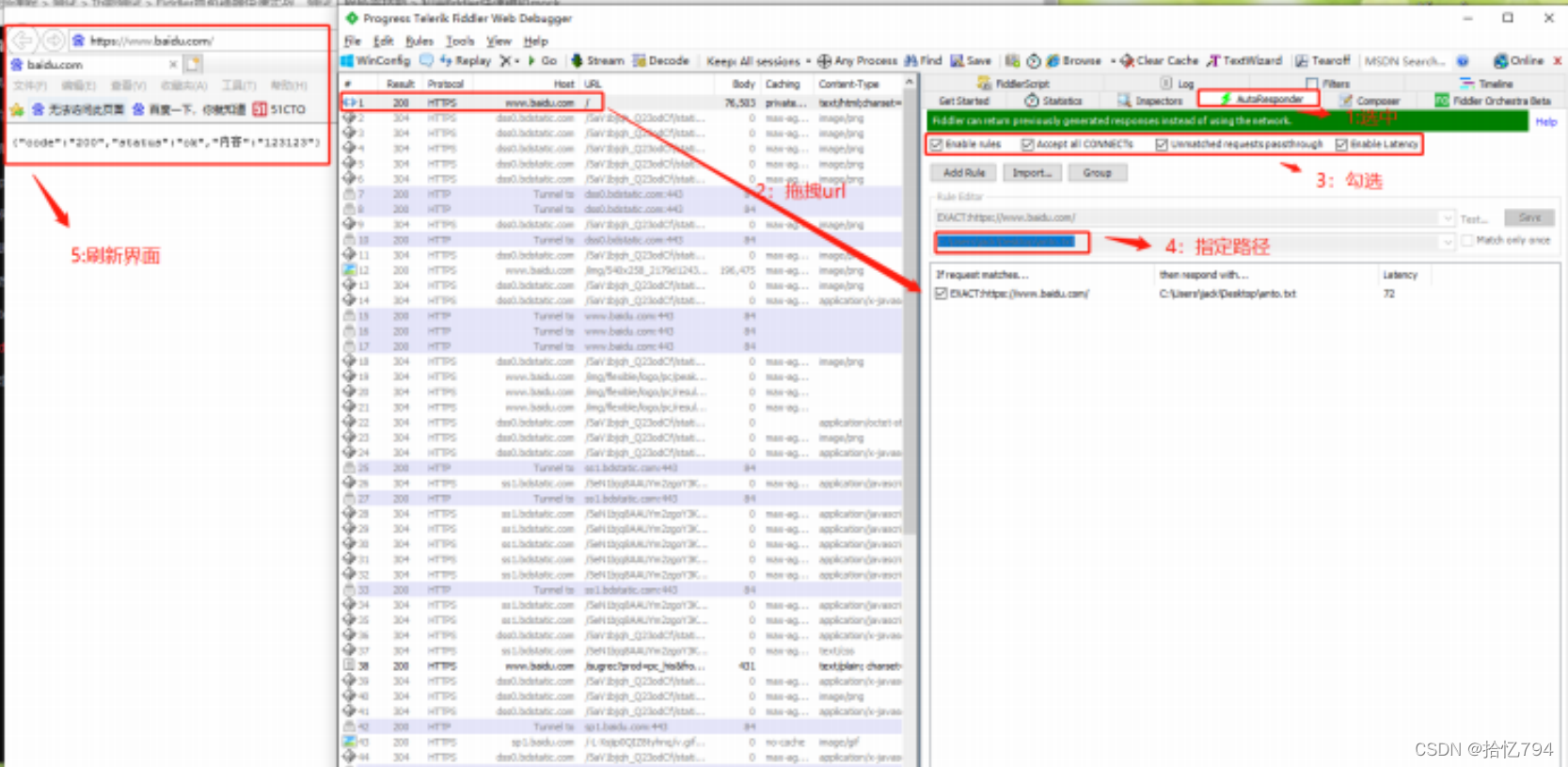
Task: Select the AutoResponder tab
Action: [1259, 99]
